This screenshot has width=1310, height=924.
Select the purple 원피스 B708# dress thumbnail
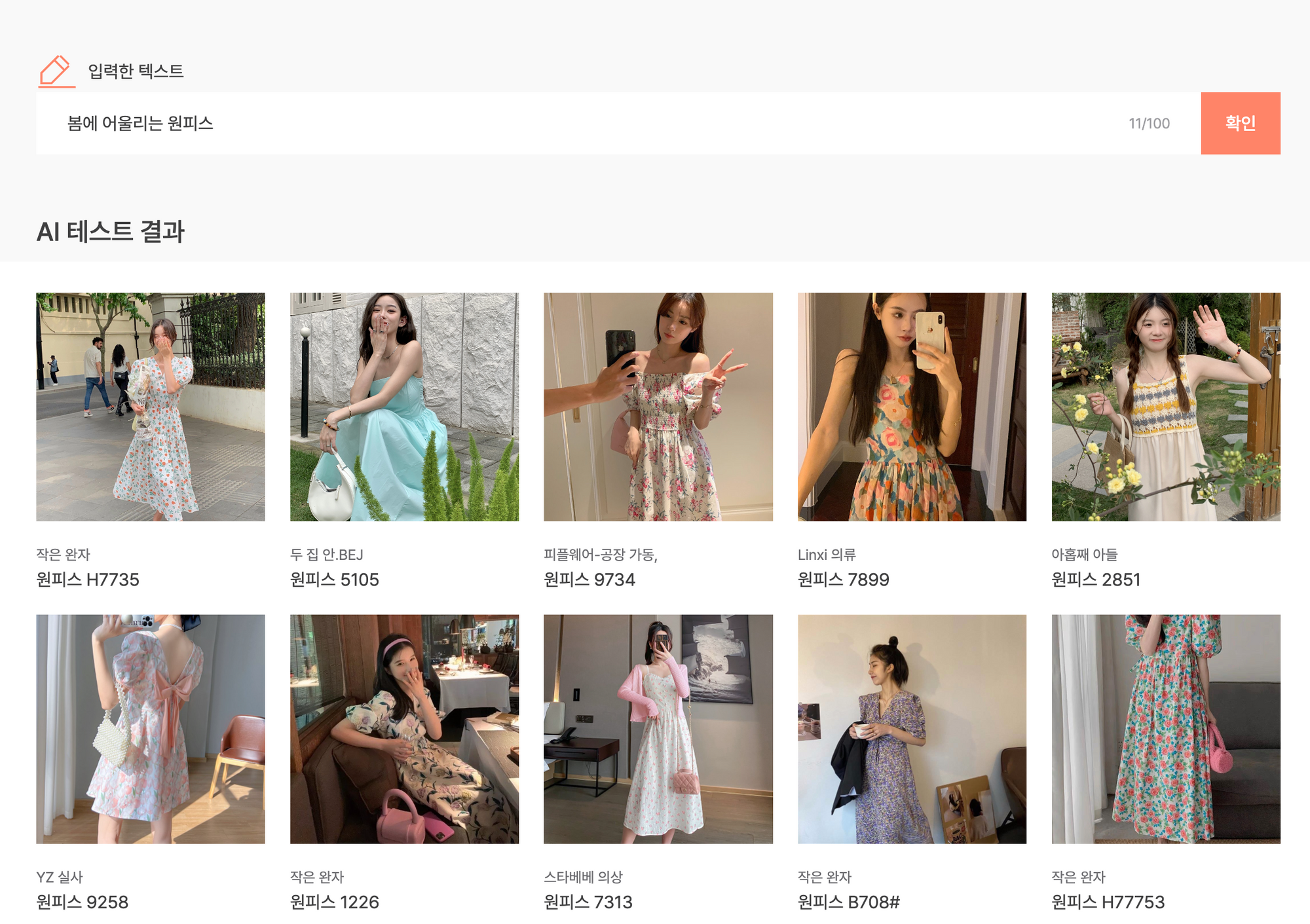click(x=912, y=728)
